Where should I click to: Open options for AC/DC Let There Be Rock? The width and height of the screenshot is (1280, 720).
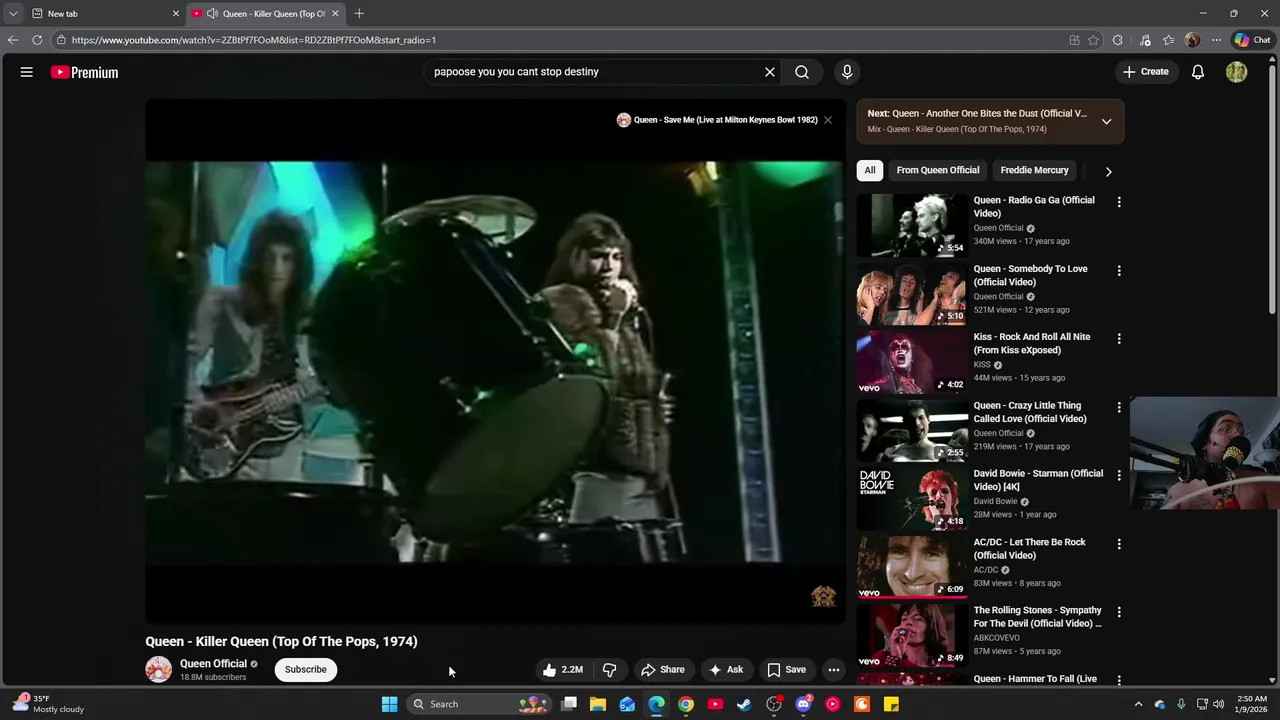coord(1119,544)
